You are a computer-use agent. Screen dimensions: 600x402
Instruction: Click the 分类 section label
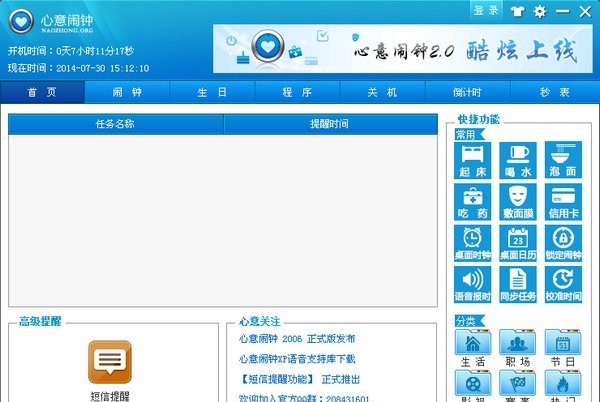pos(469,321)
